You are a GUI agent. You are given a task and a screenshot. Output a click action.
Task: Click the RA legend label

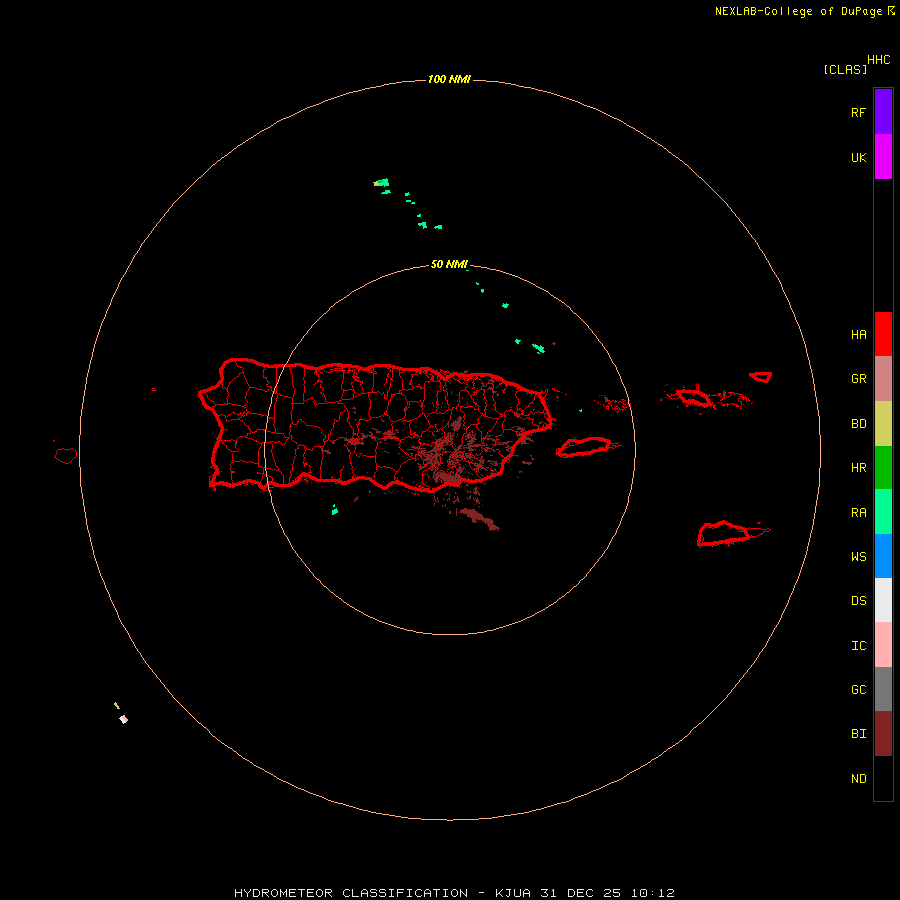858,513
